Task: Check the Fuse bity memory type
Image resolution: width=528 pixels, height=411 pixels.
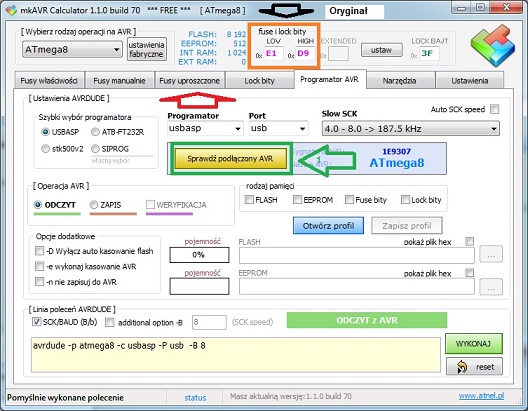Action: point(349,200)
